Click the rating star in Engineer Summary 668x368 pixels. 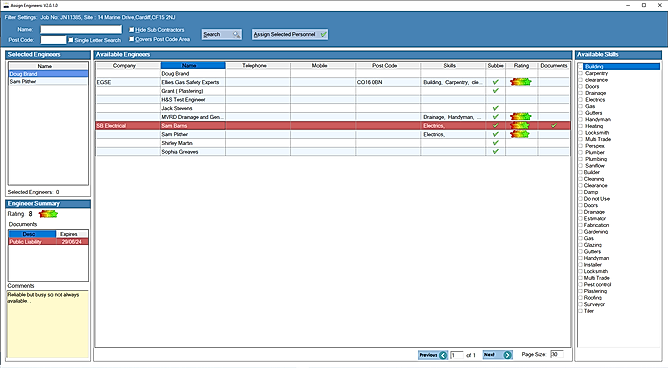[48, 214]
